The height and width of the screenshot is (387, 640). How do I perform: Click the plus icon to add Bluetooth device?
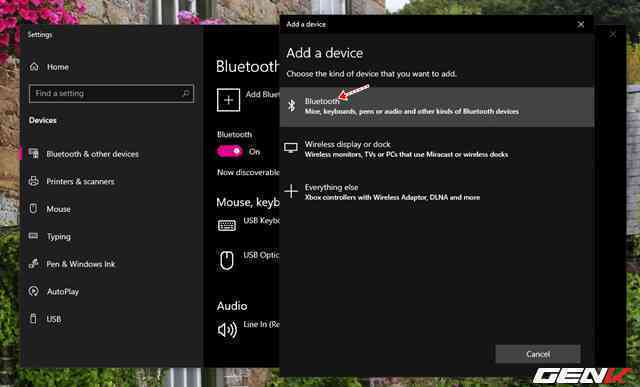point(228,100)
